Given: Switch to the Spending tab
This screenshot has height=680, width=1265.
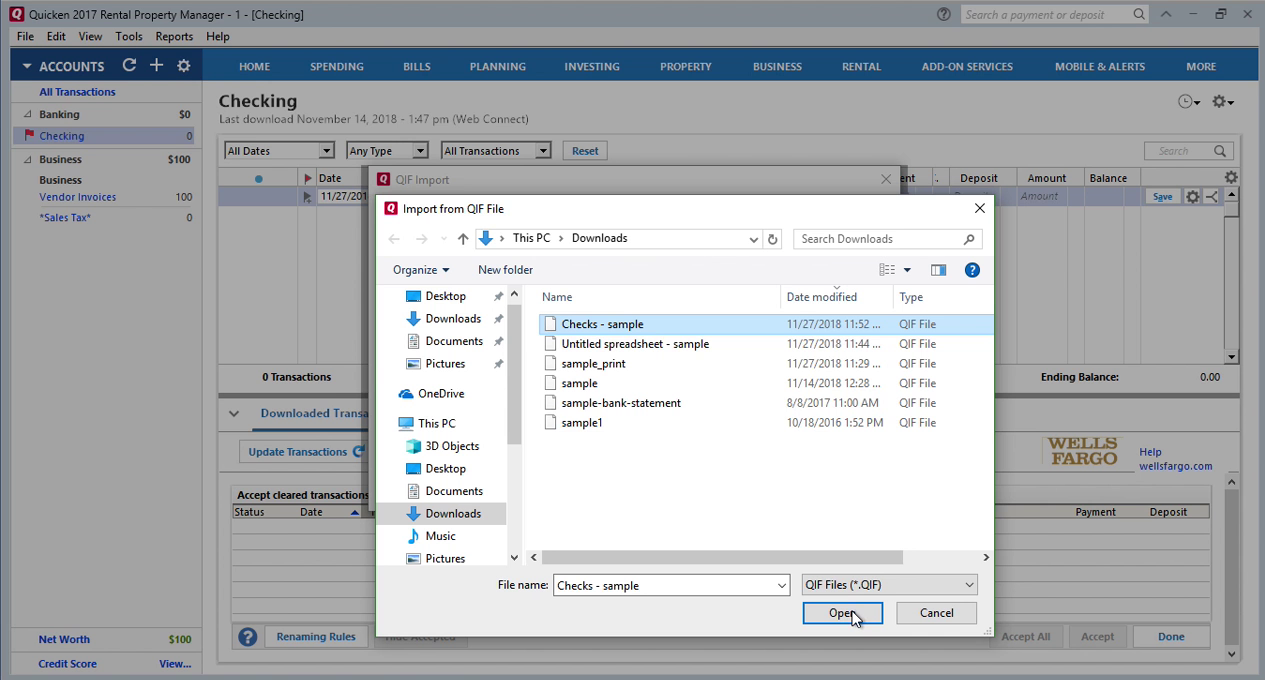Looking at the screenshot, I should [337, 66].
